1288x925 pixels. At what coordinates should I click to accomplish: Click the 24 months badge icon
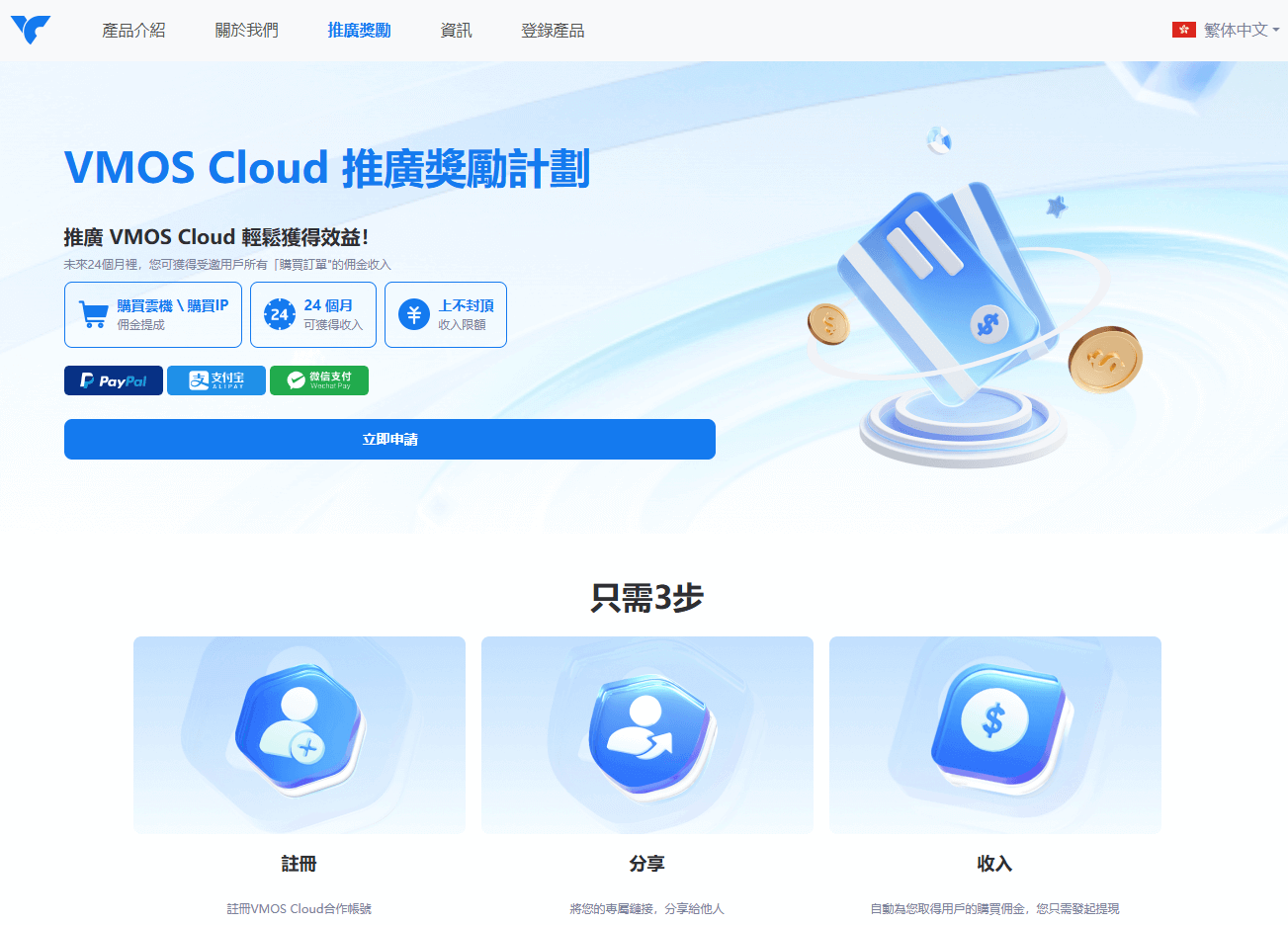pyautogui.click(x=280, y=314)
